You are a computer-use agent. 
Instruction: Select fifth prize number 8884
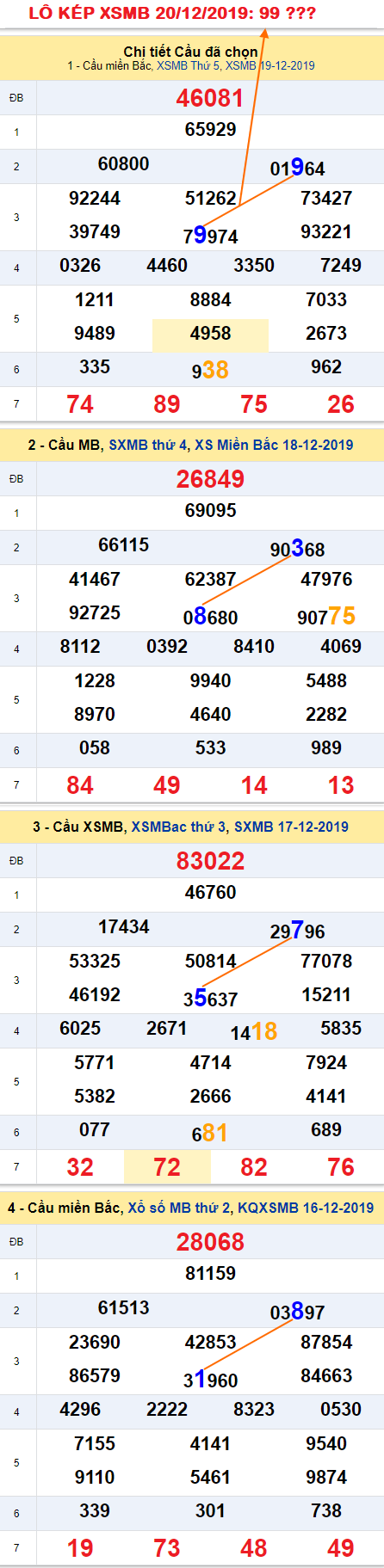tap(210, 300)
